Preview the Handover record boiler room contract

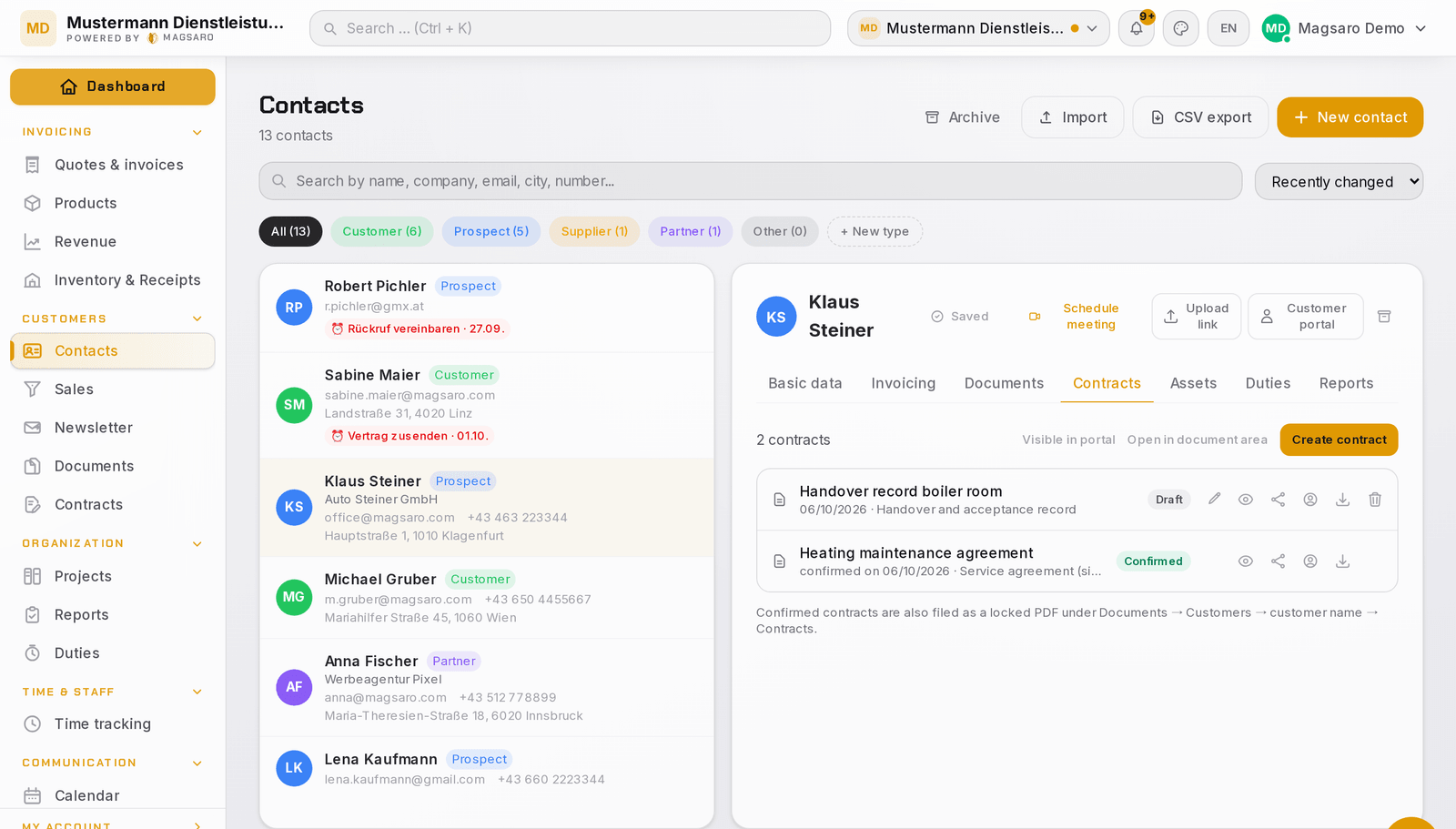coord(1246,500)
